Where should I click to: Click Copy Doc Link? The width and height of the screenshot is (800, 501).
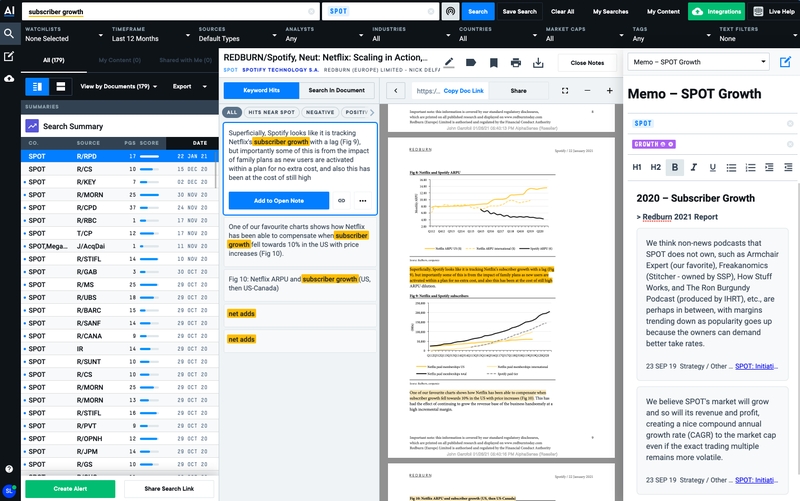[463, 91]
